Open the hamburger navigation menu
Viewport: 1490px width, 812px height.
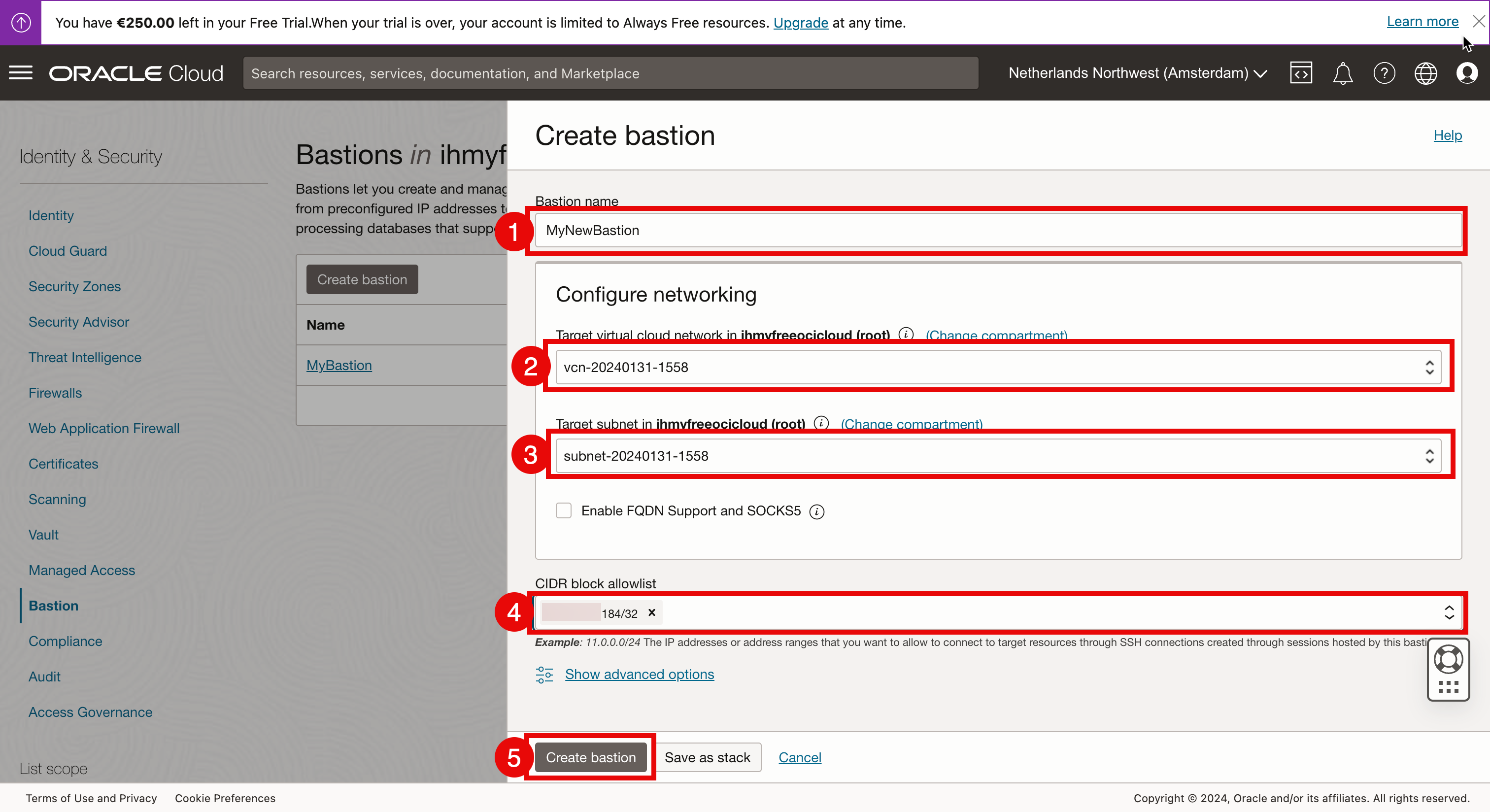click(21, 73)
